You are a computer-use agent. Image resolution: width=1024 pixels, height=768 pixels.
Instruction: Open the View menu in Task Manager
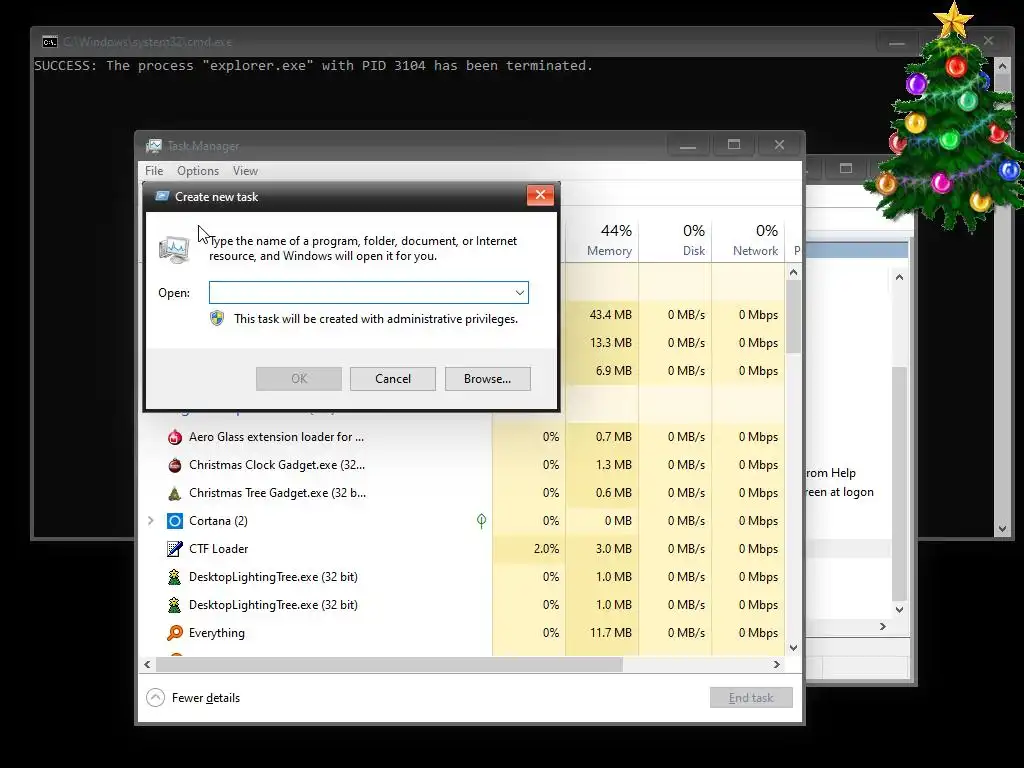tap(245, 170)
